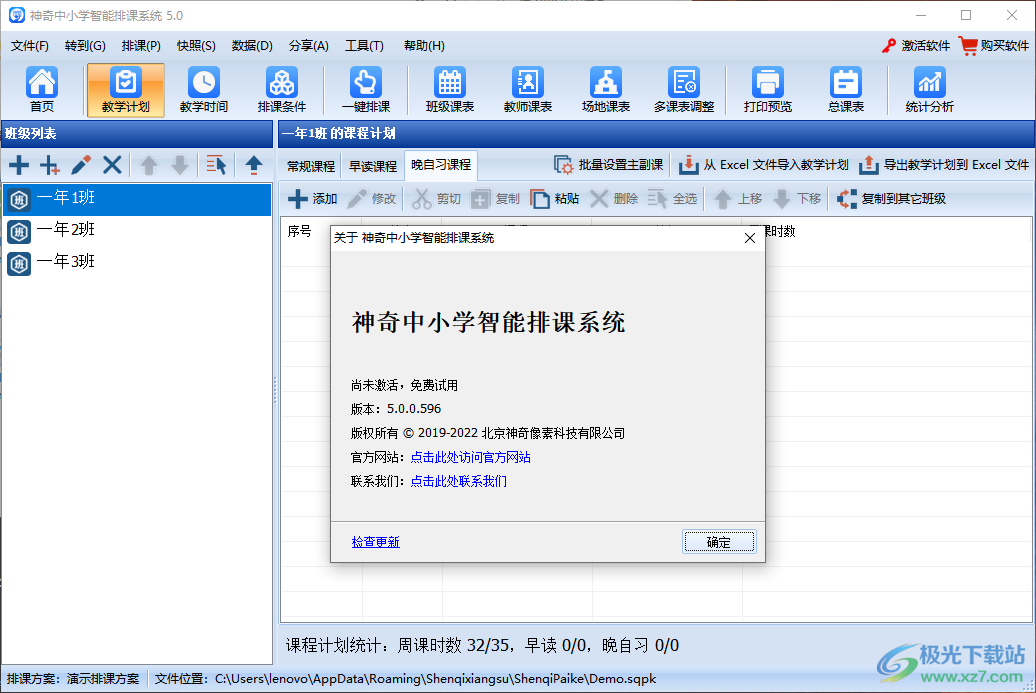The height and width of the screenshot is (693, 1036).
Task: Select the 教学计划 toolbar icon
Action: (126, 89)
